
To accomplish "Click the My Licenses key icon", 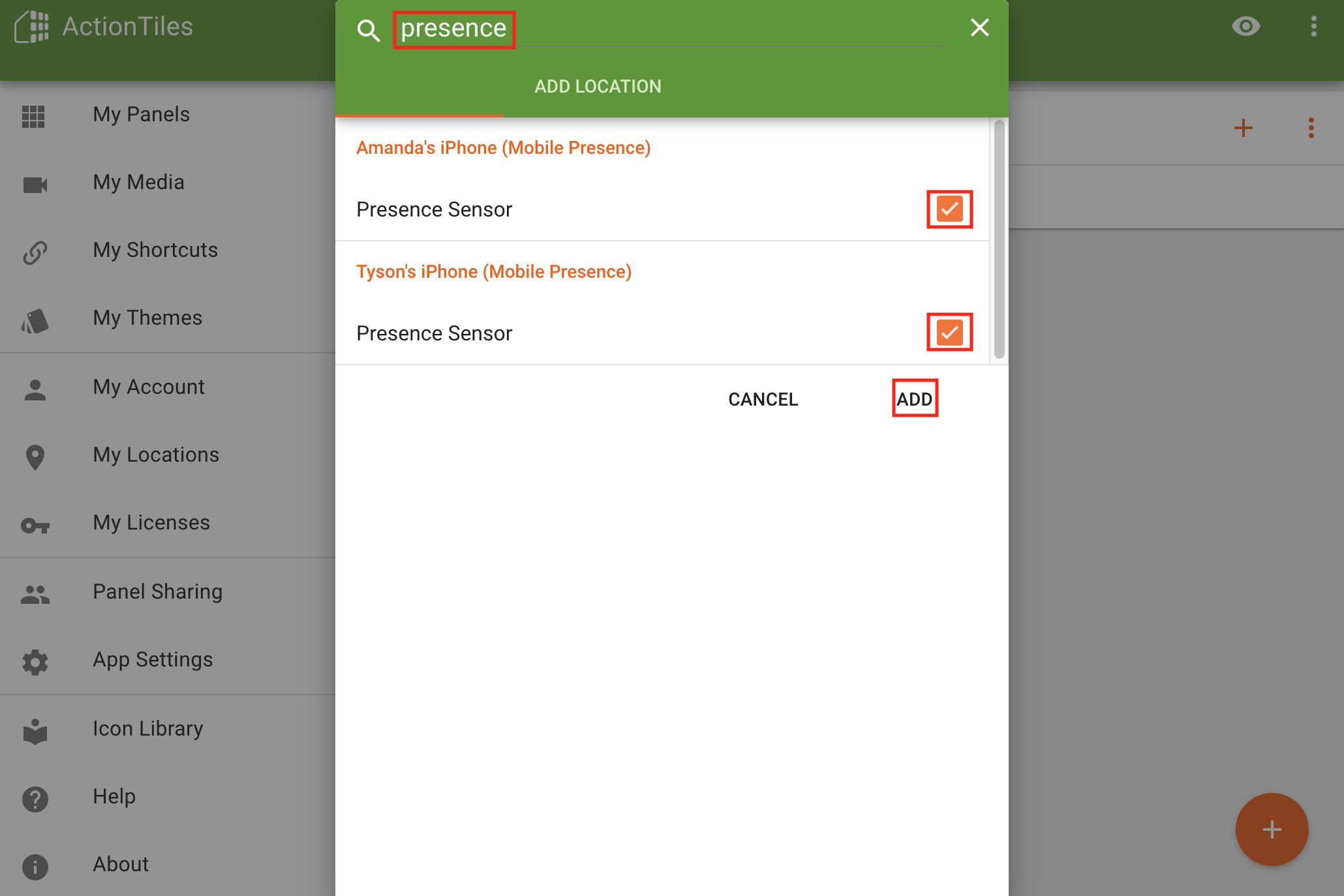I will tap(34, 522).
